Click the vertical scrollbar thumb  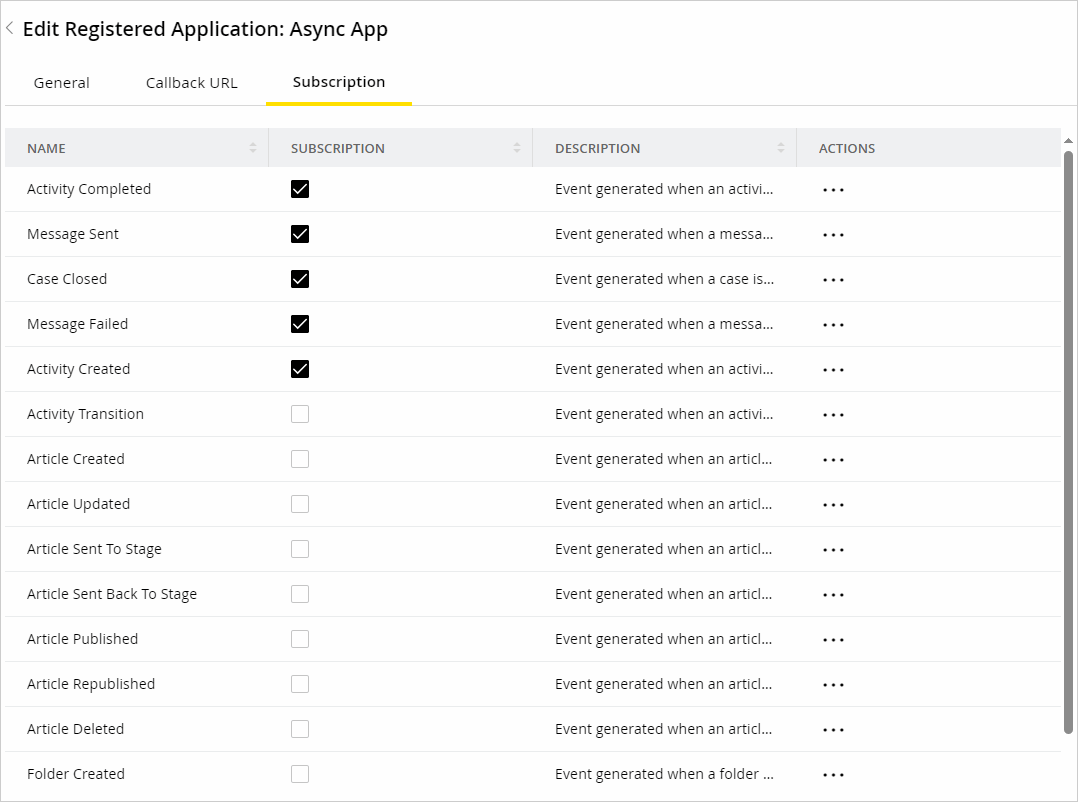click(1068, 443)
